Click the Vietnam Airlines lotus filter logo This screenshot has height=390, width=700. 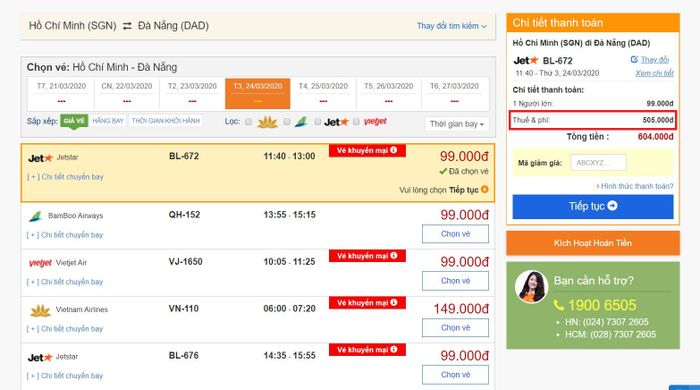(267, 122)
